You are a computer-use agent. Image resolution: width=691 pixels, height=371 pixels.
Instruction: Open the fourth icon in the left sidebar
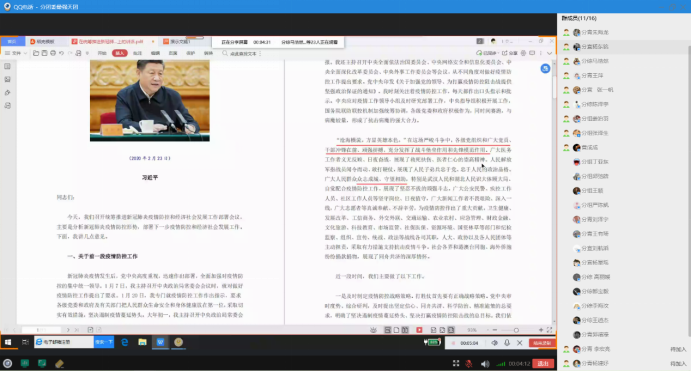7,106
